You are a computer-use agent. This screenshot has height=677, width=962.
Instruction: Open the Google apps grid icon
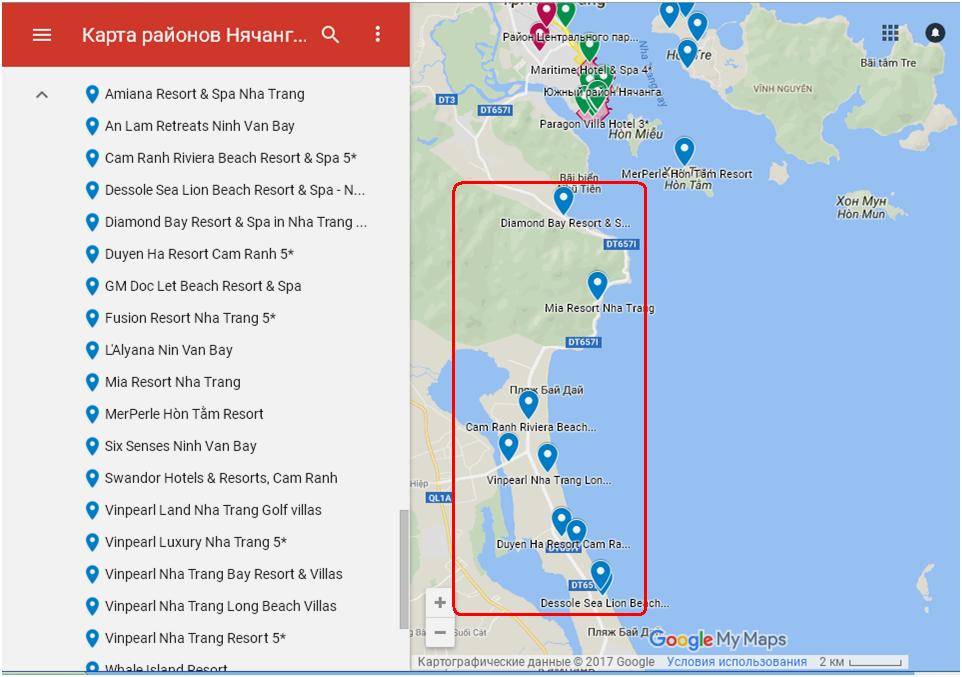[890, 33]
